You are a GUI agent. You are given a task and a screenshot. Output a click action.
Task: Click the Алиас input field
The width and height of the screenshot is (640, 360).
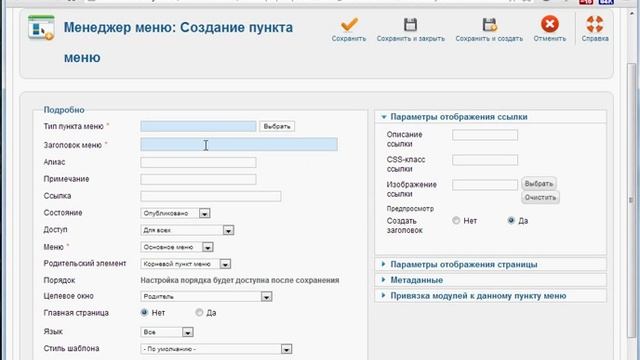198,162
